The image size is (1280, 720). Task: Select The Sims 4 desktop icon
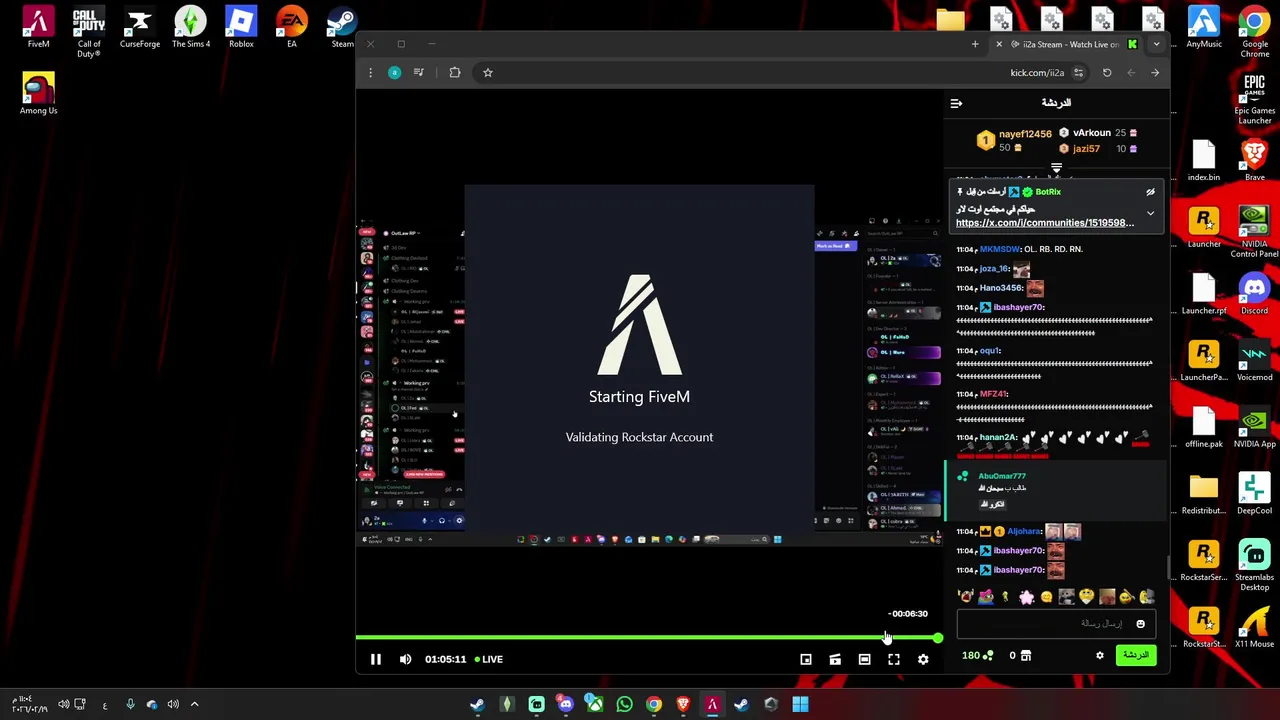191,28
